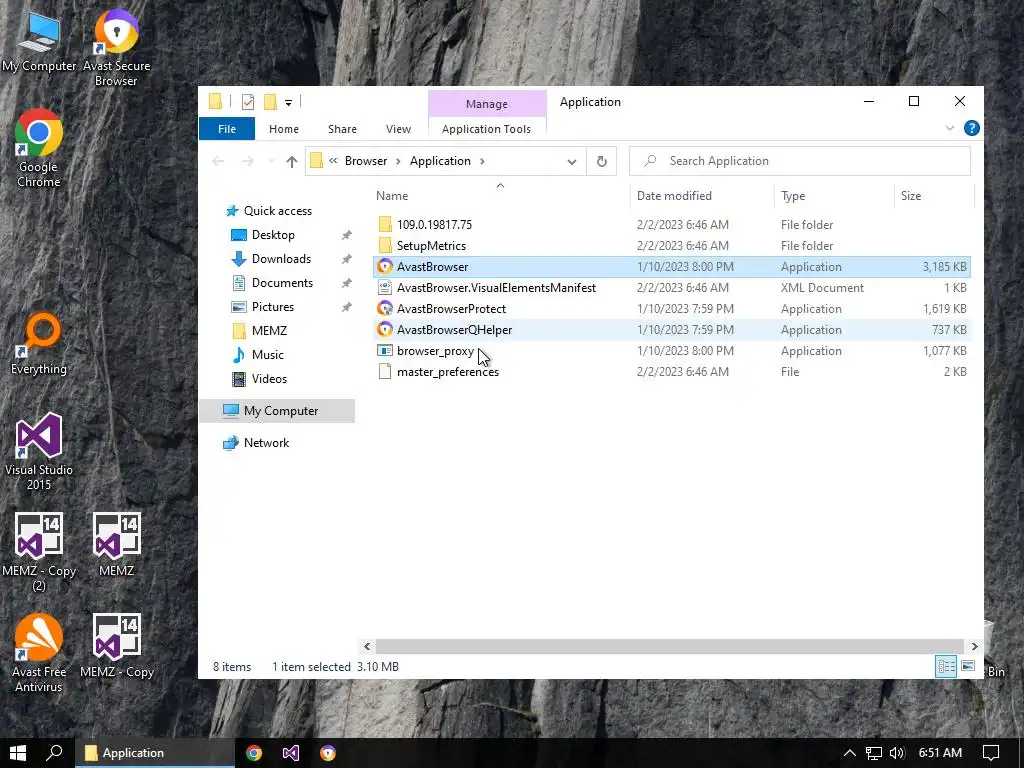Viewport: 1024px width, 768px height.
Task: Open the File ribbon tab
Action: tap(227, 129)
